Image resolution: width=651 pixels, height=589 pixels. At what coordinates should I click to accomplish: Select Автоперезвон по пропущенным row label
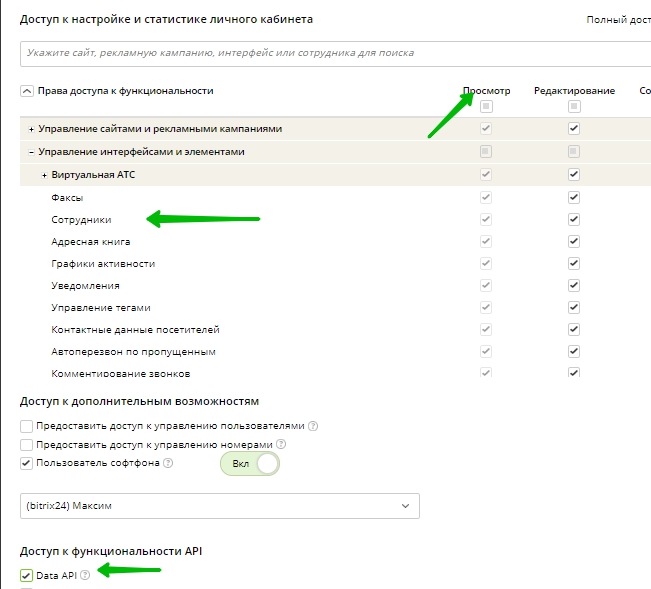coord(133,352)
